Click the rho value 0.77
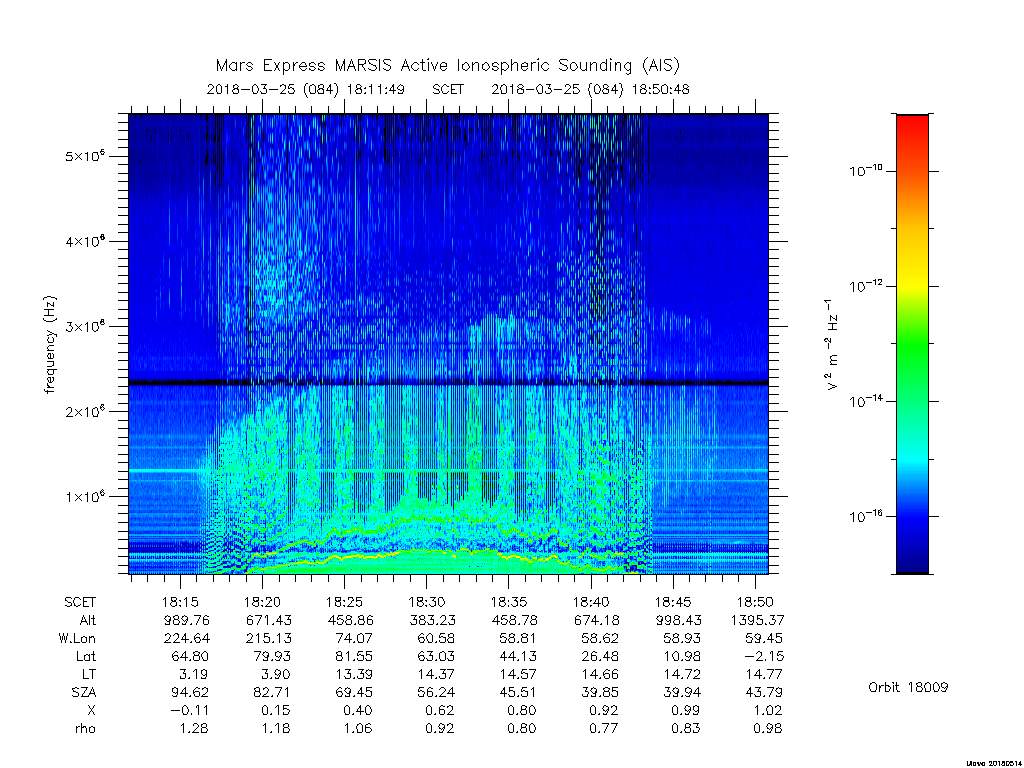Viewport: 1024px width, 768px height. pyautogui.click(x=603, y=728)
